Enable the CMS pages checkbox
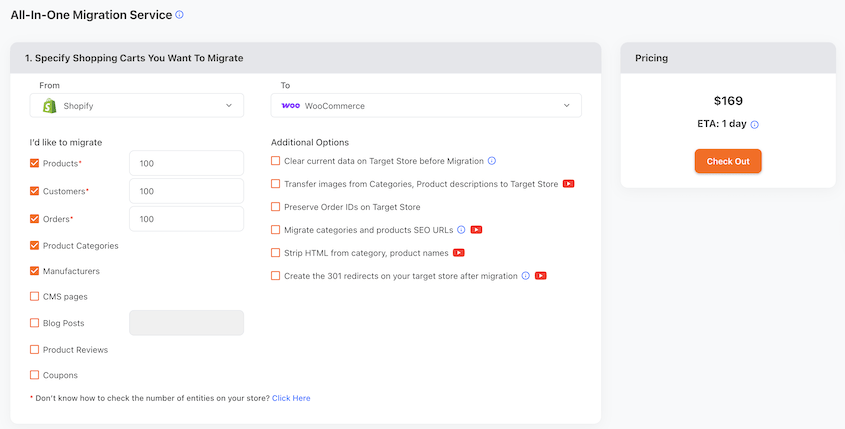Viewport: 845px width, 429px height. pyautogui.click(x=35, y=297)
